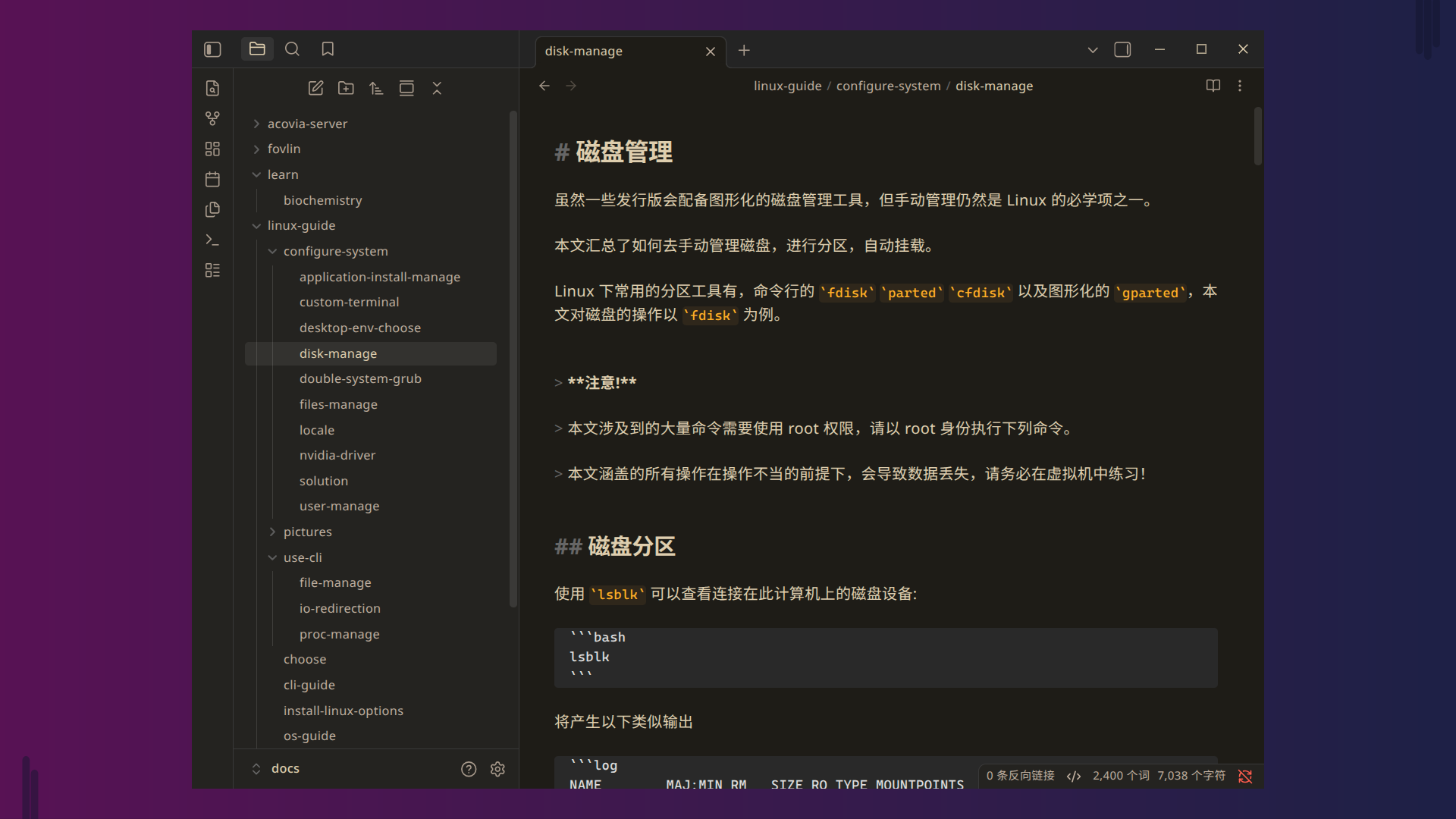Open vault settings gear
Image resolution: width=1456 pixels, height=819 pixels.
coord(497,769)
